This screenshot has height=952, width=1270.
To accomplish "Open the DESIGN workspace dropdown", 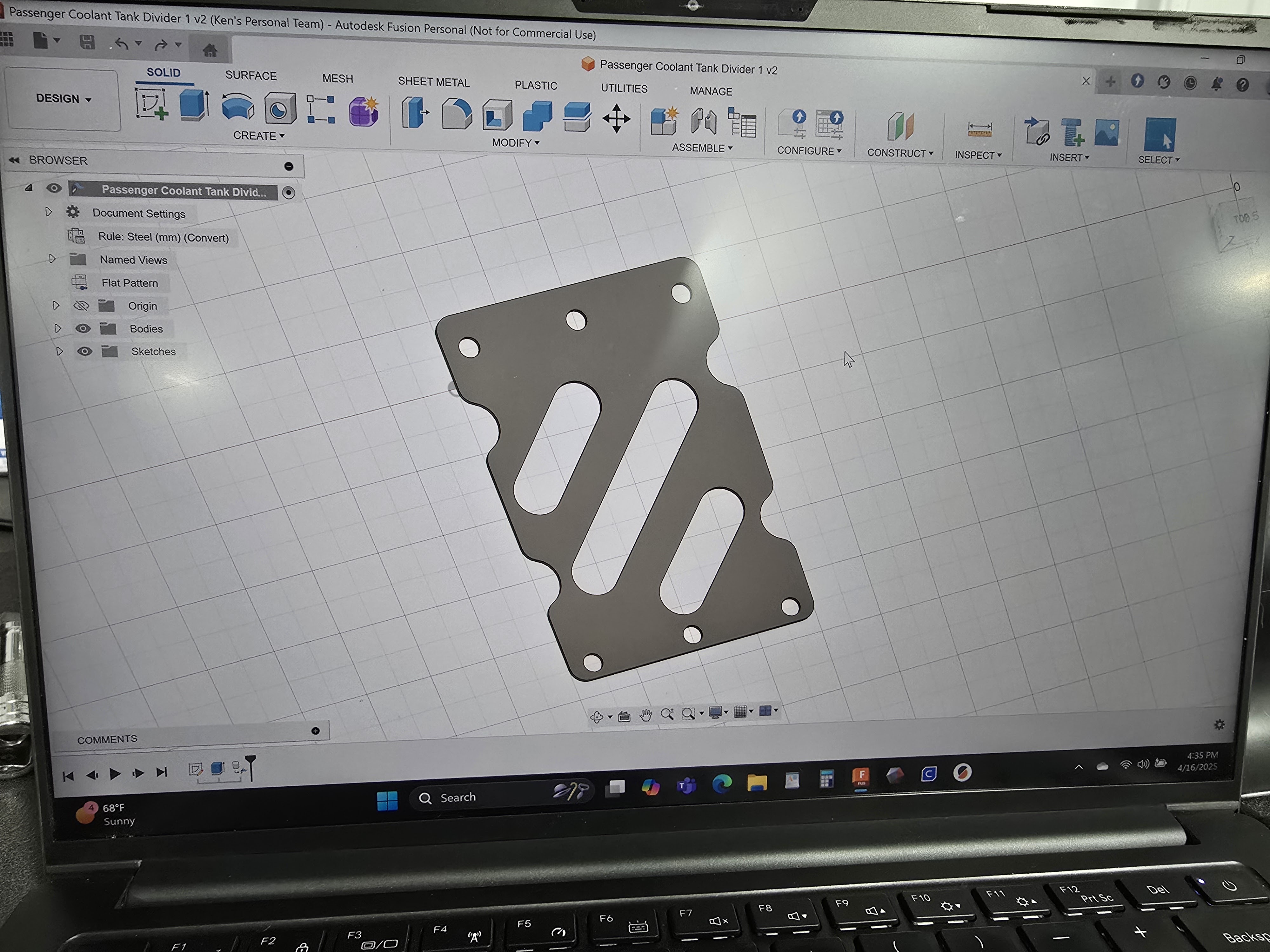I will pyautogui.click(x=63, y=99).
